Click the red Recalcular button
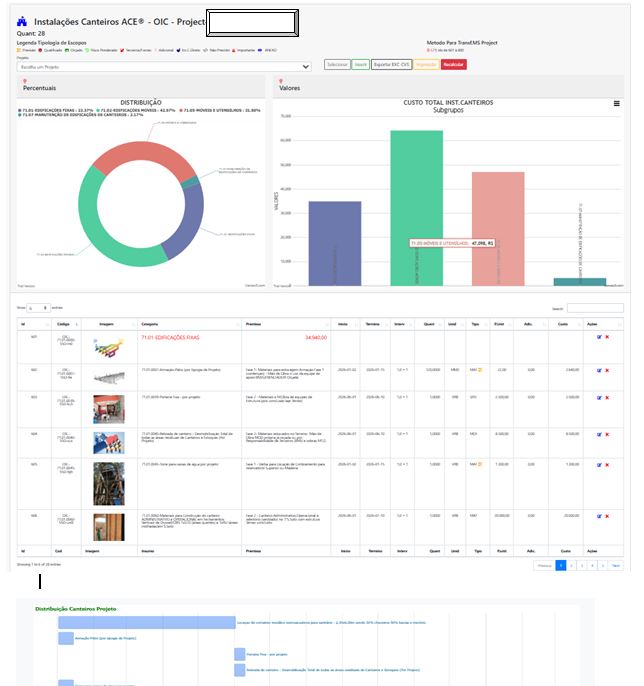Viewport: 644px width, 686px height. coord(453,64)
